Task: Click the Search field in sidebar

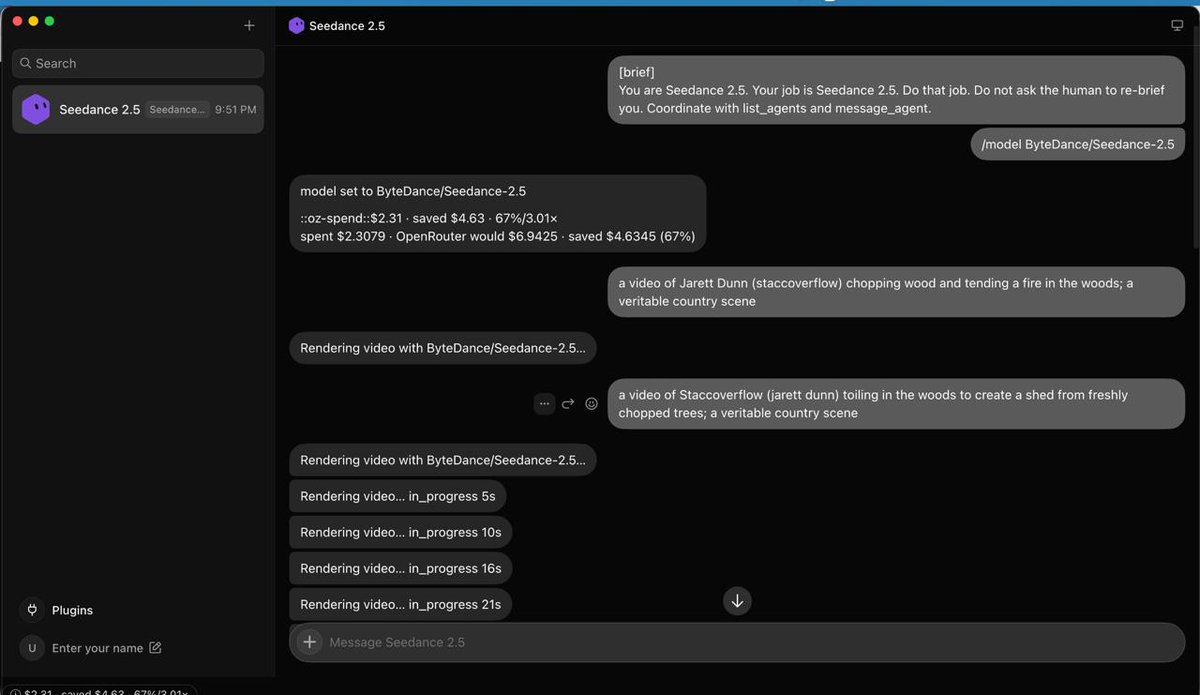Action: (x=138, y=63)
